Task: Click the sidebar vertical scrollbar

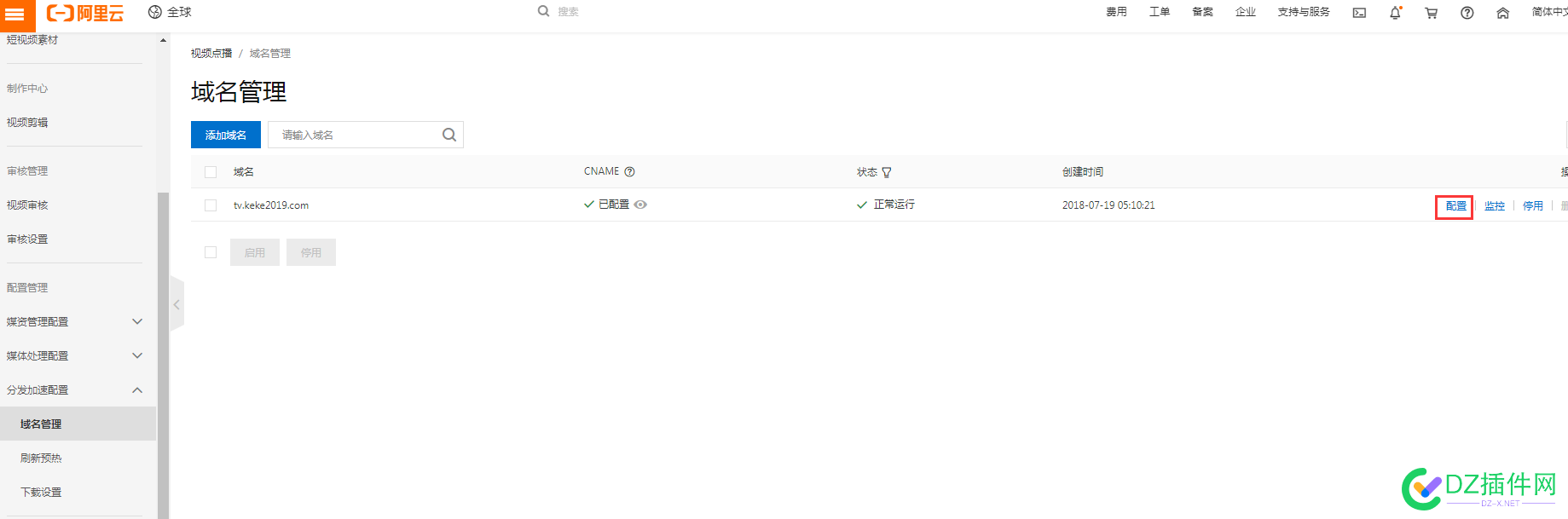Action: pyautogui.click(x=163, y=355)
